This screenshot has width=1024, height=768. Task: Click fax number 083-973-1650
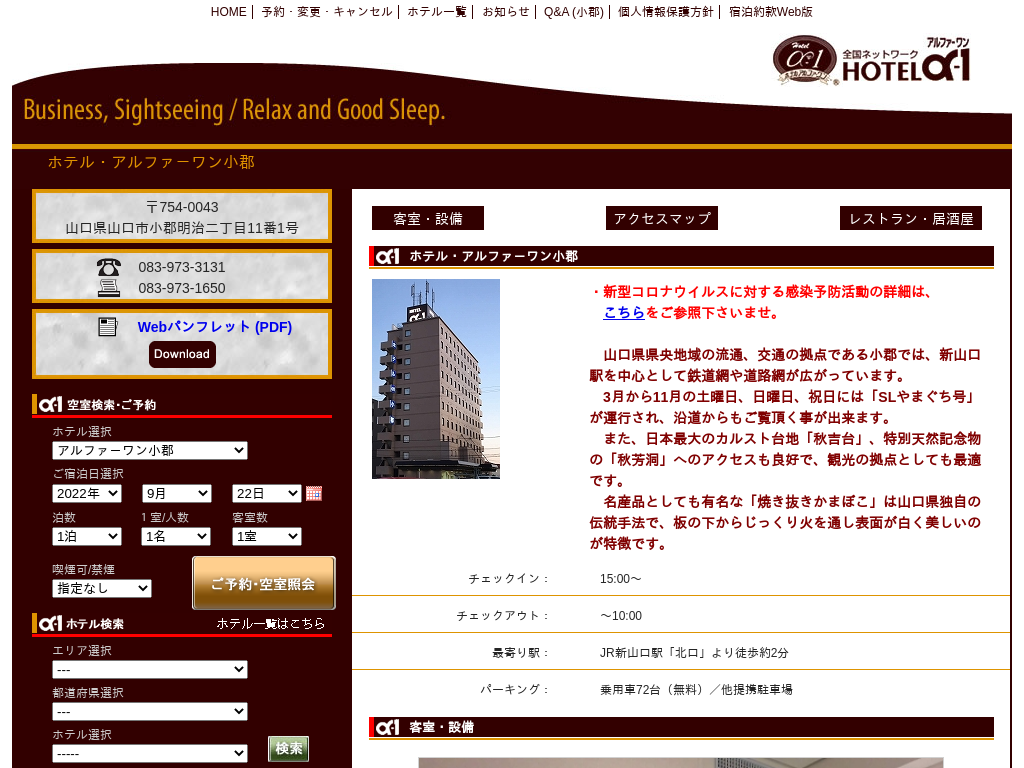182,288
